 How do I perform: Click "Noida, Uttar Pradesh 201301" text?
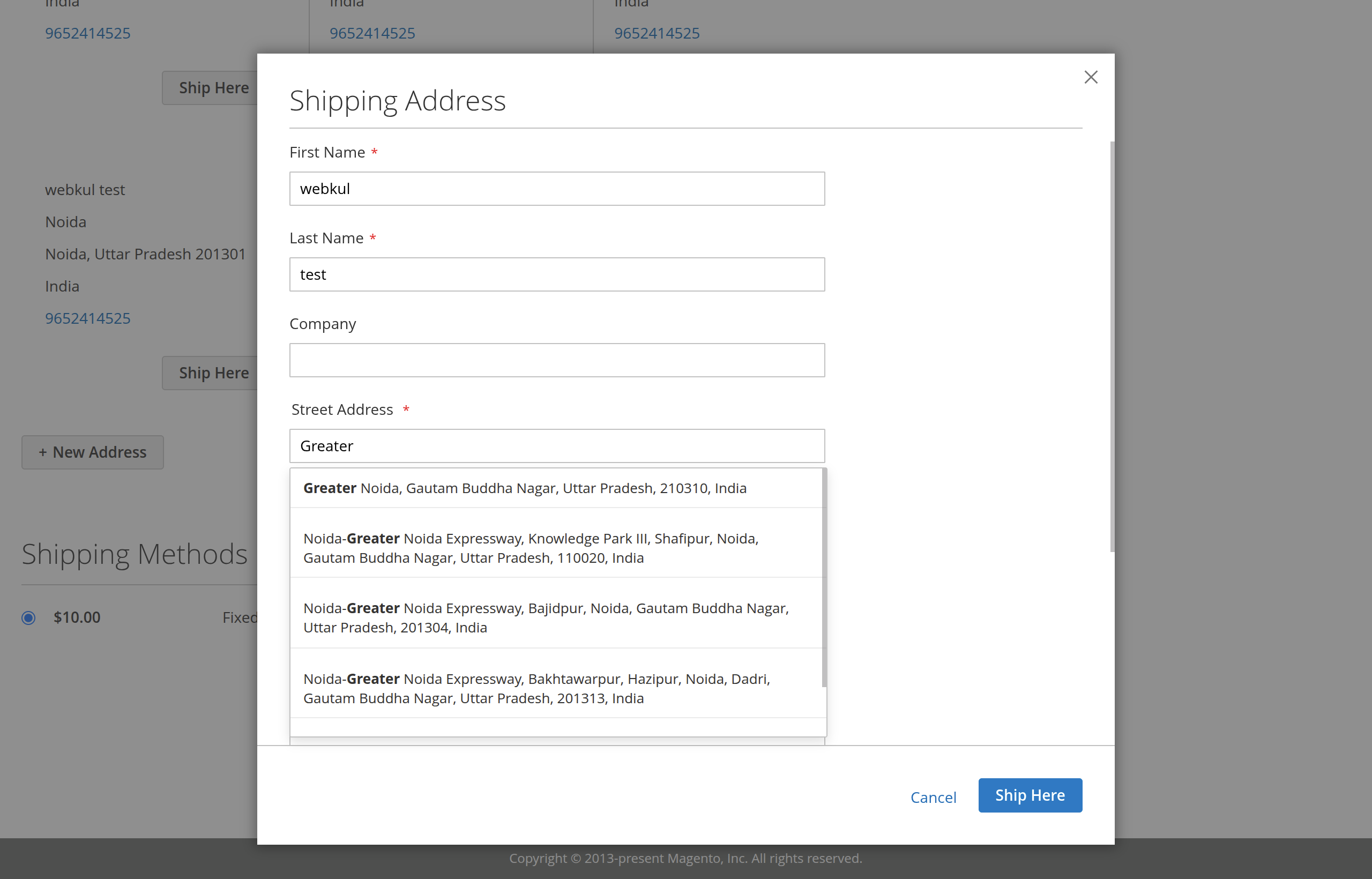tap(146, 254)
